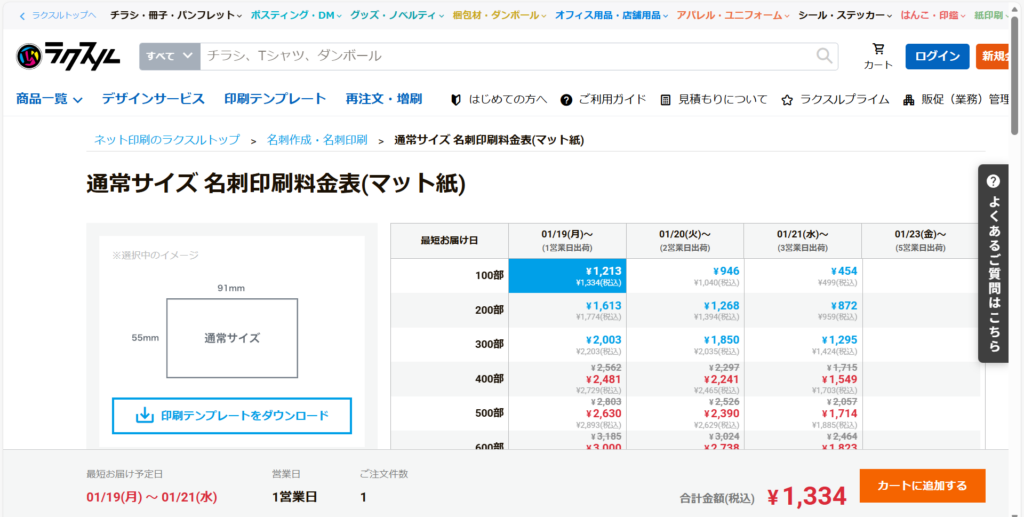Click カートに追加する button

[922, 486]
